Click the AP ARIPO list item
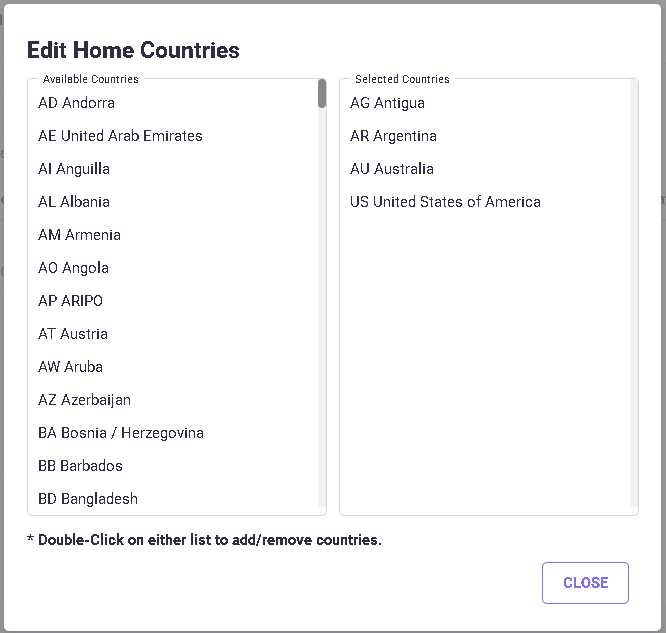This screenshot has width=666, height=633. coord(70,301)
